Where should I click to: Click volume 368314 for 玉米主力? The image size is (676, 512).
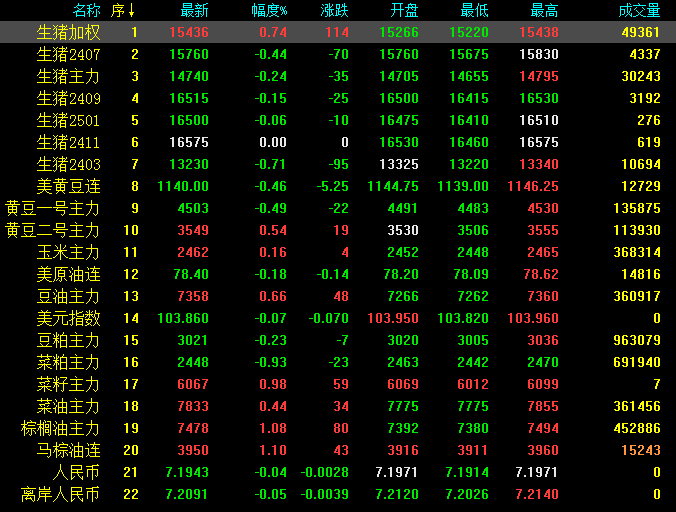pyautogui.click(x=637, y=252)
